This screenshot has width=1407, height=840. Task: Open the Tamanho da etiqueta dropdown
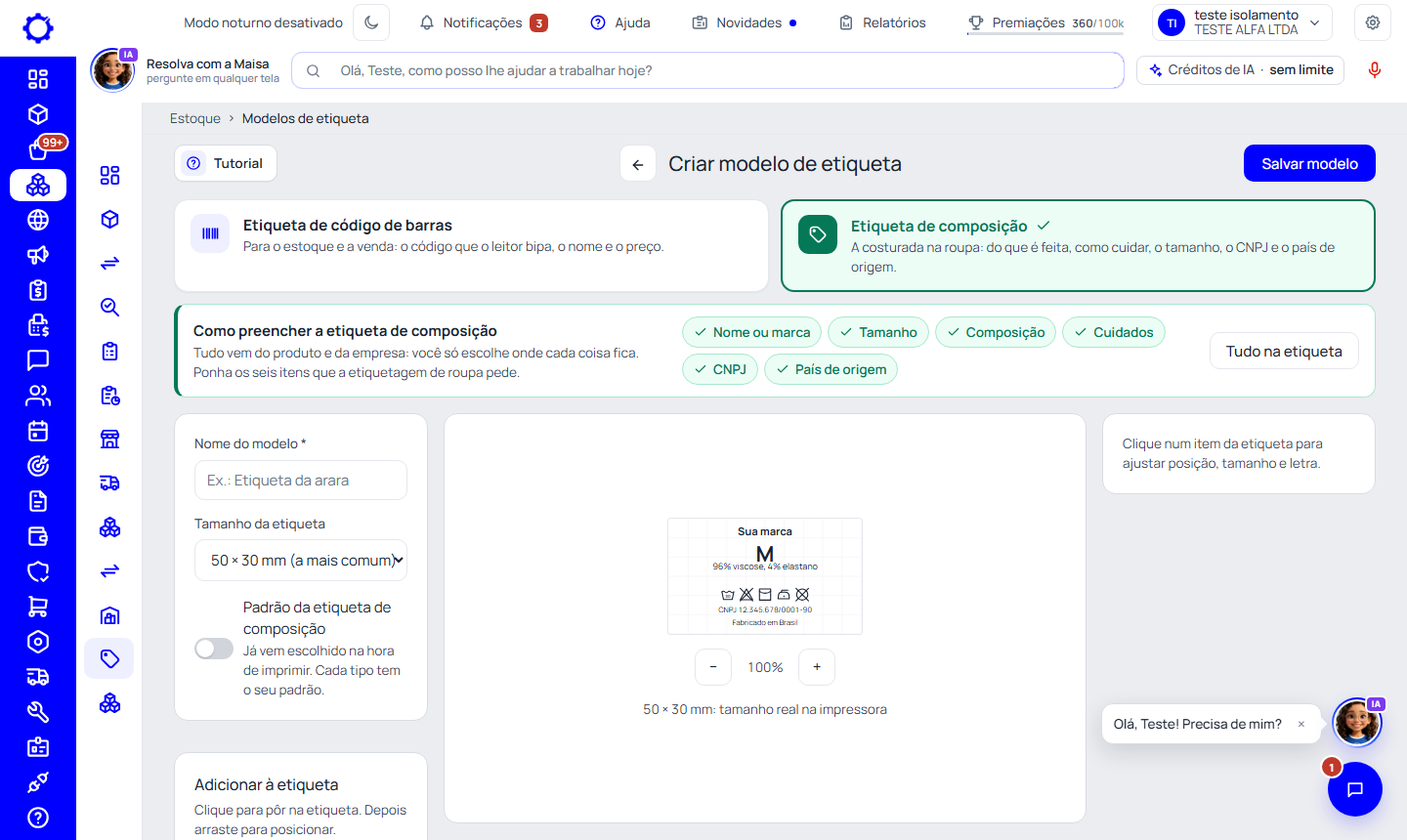301,561
